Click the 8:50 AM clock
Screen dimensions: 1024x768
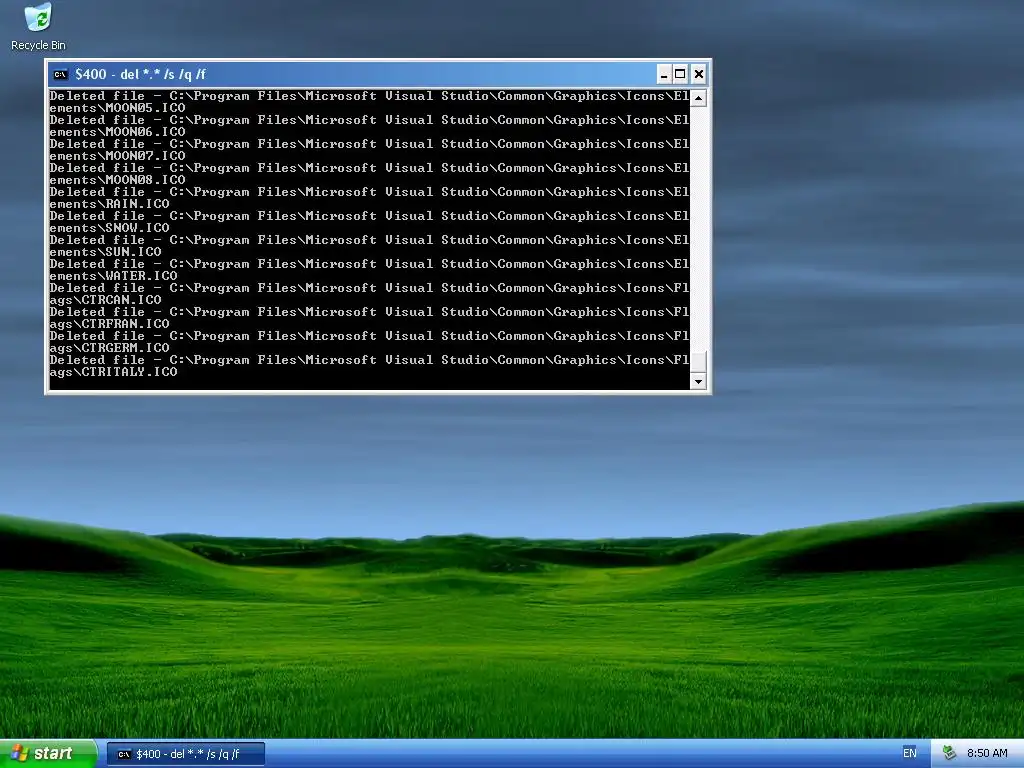[987, 754]
